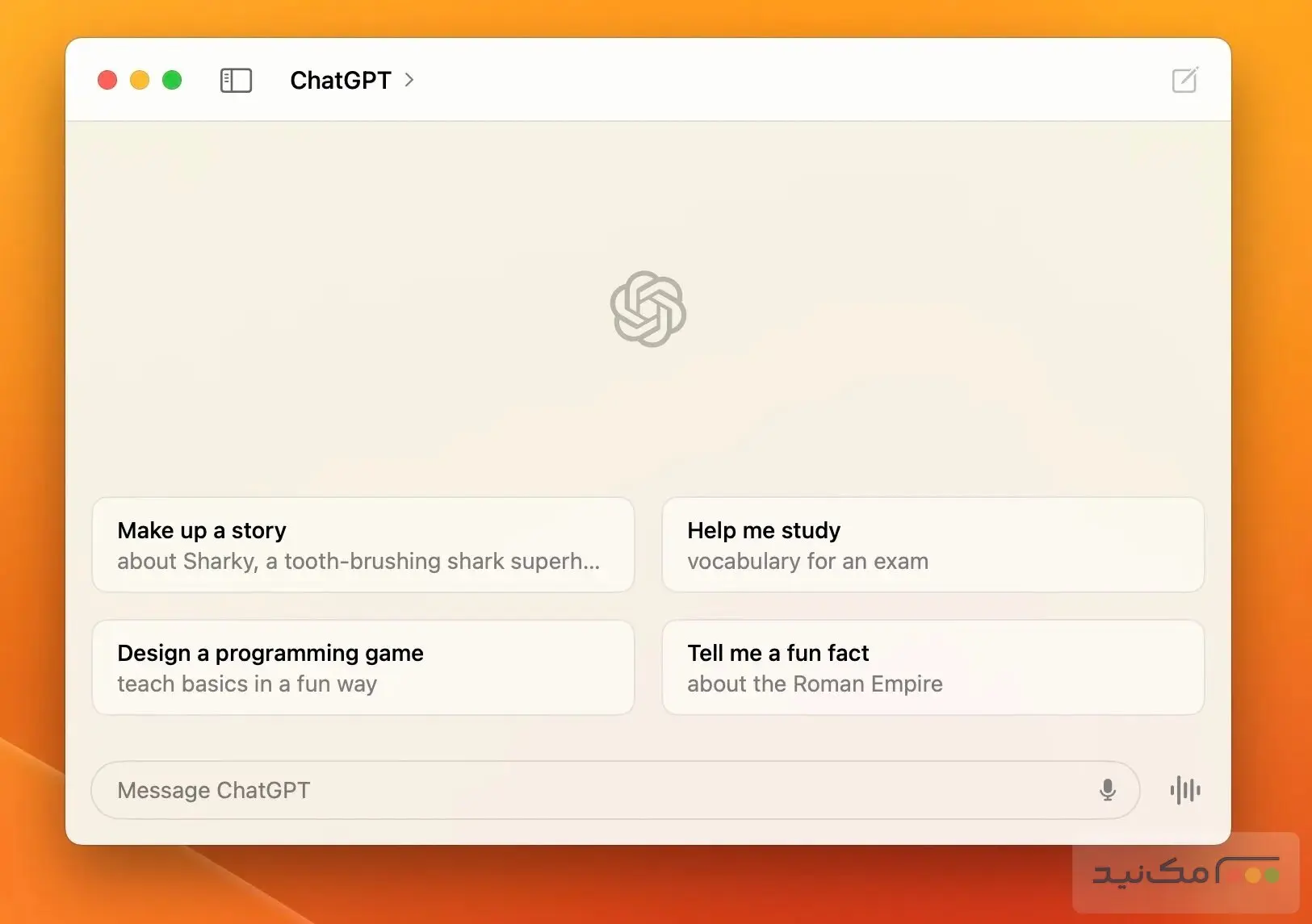This screenshot has height=924, width=1312.
Task: Pick 'Design a programming game' suggestion
Action: (x=363, y=667)
